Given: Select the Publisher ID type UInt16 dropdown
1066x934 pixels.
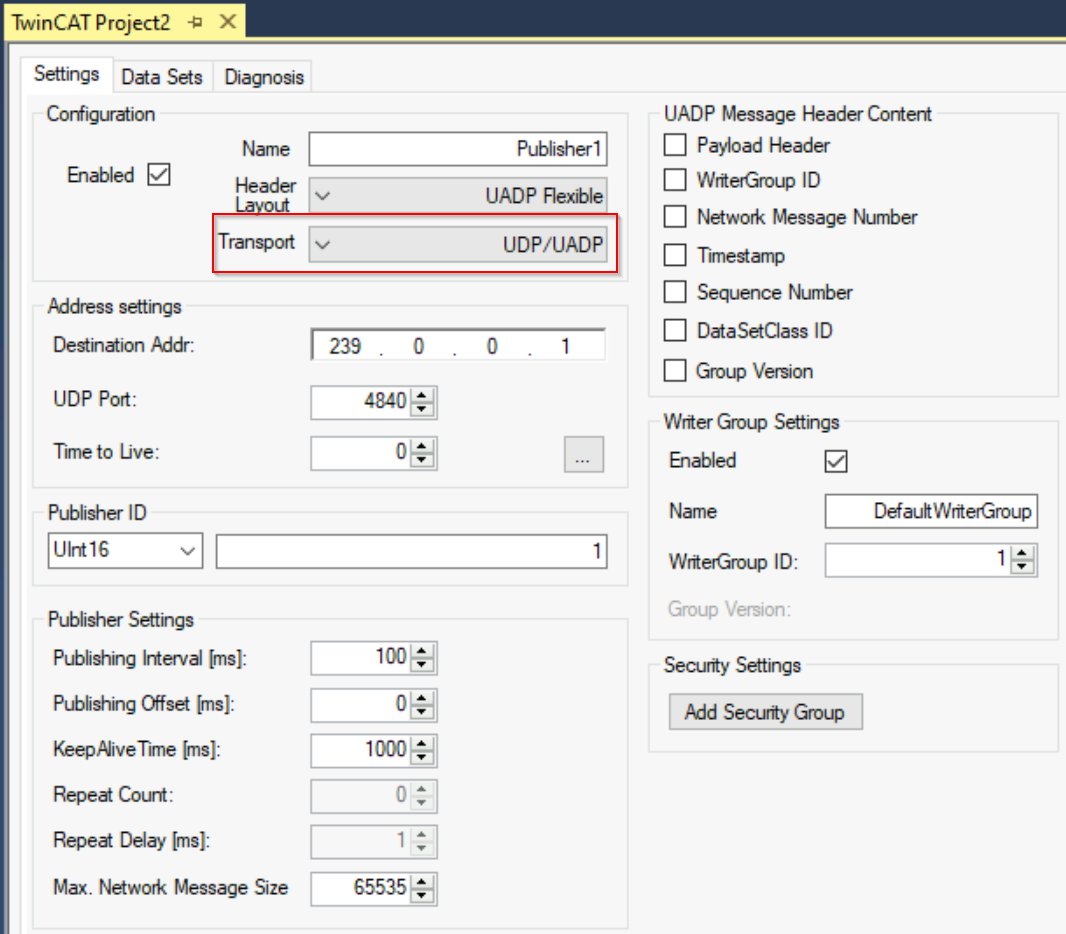Looking at the screenshot, I should (125, 550).
